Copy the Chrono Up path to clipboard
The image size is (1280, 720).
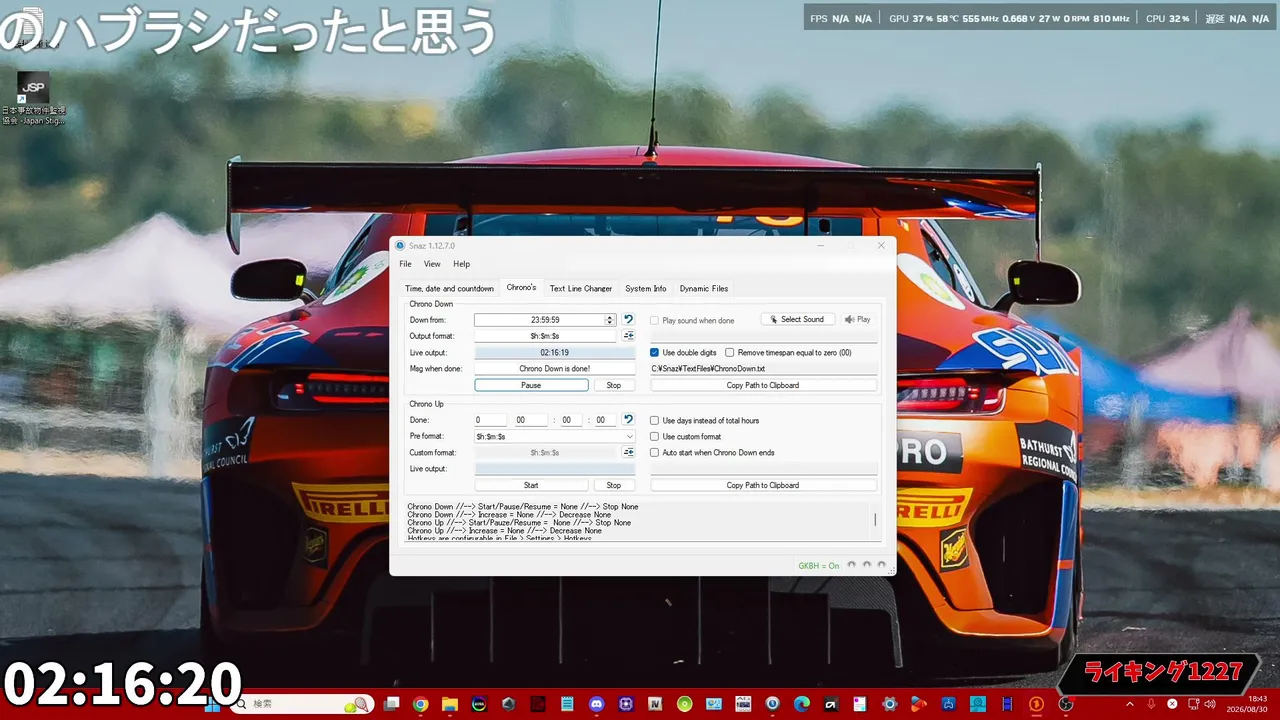coord(763,485)
